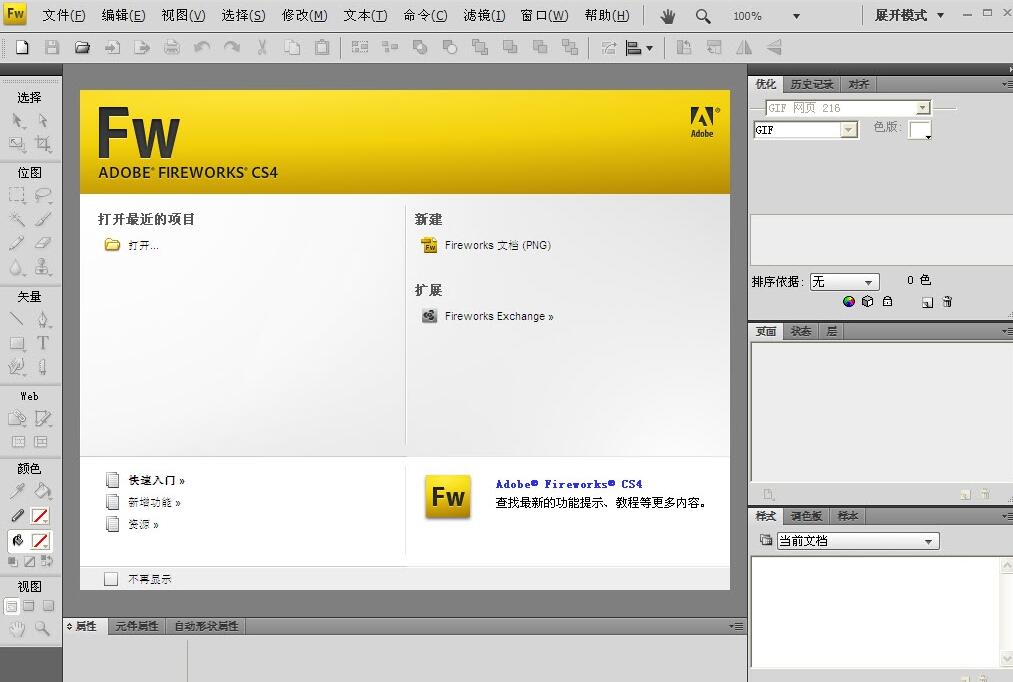Click the Print icon in toolbar
Screen dimensions: 1013x682
(172, 47)
